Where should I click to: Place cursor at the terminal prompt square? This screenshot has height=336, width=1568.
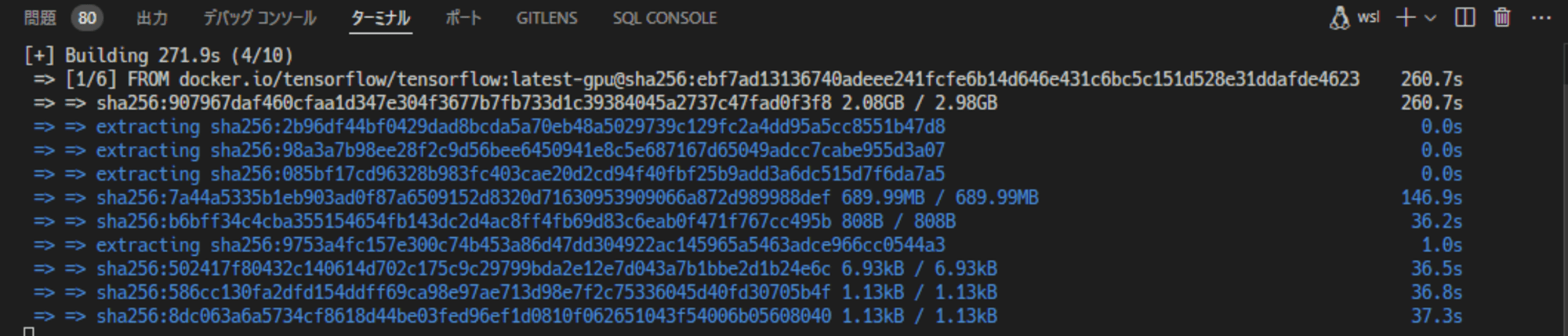[x=29, y=332]
